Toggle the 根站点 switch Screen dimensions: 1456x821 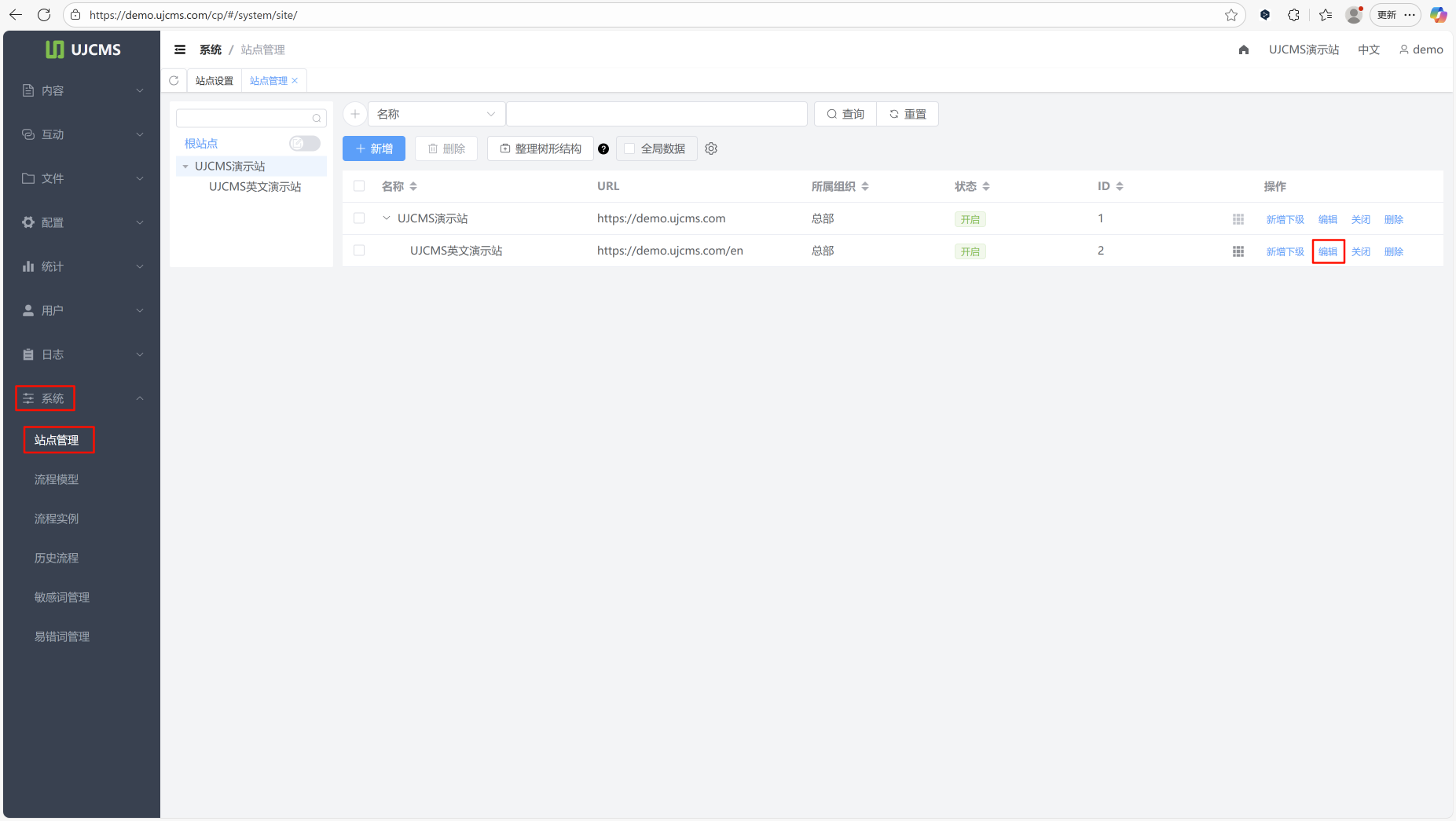click(304, 143)
